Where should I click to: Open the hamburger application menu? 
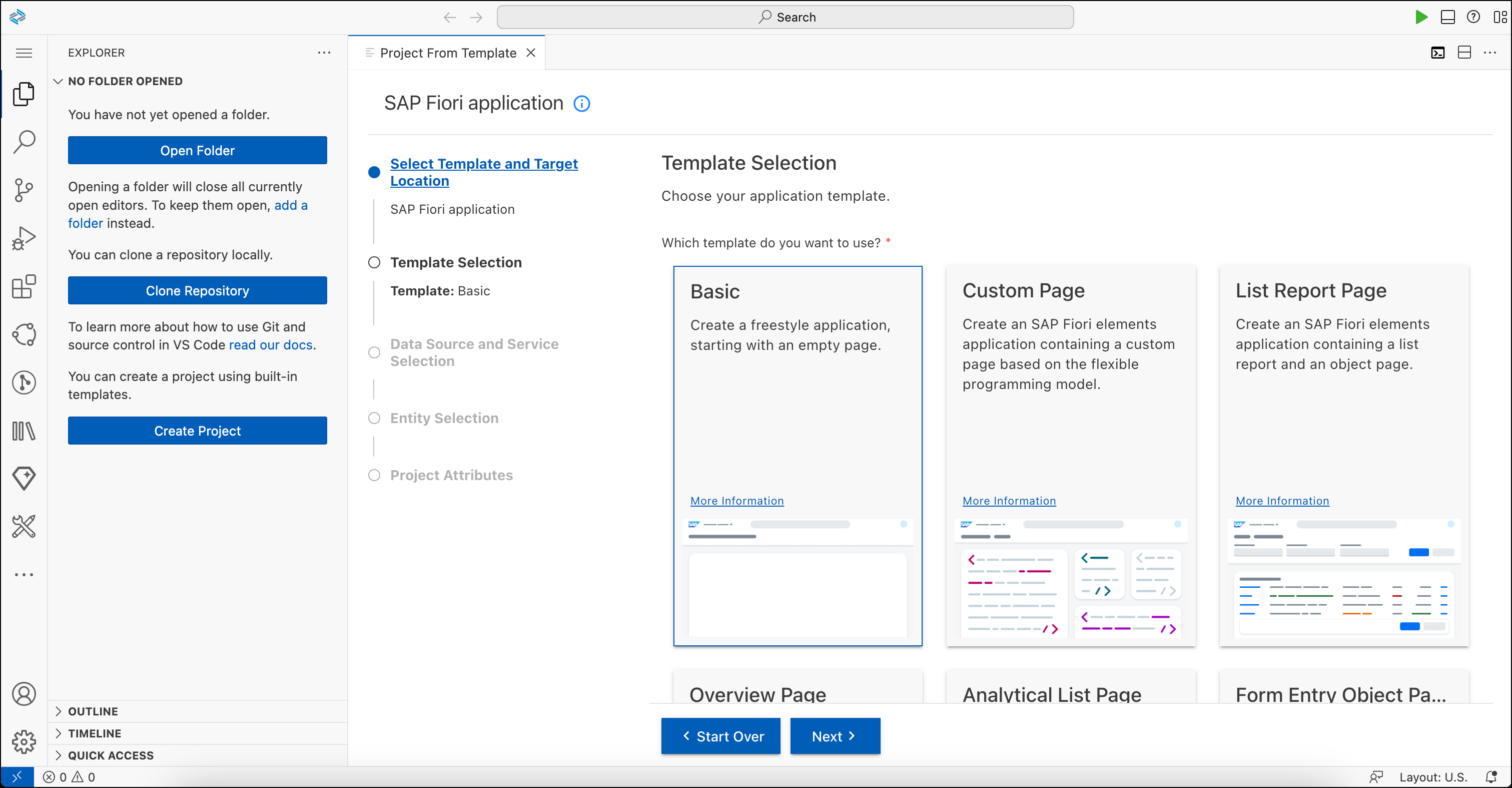(24, 52)
